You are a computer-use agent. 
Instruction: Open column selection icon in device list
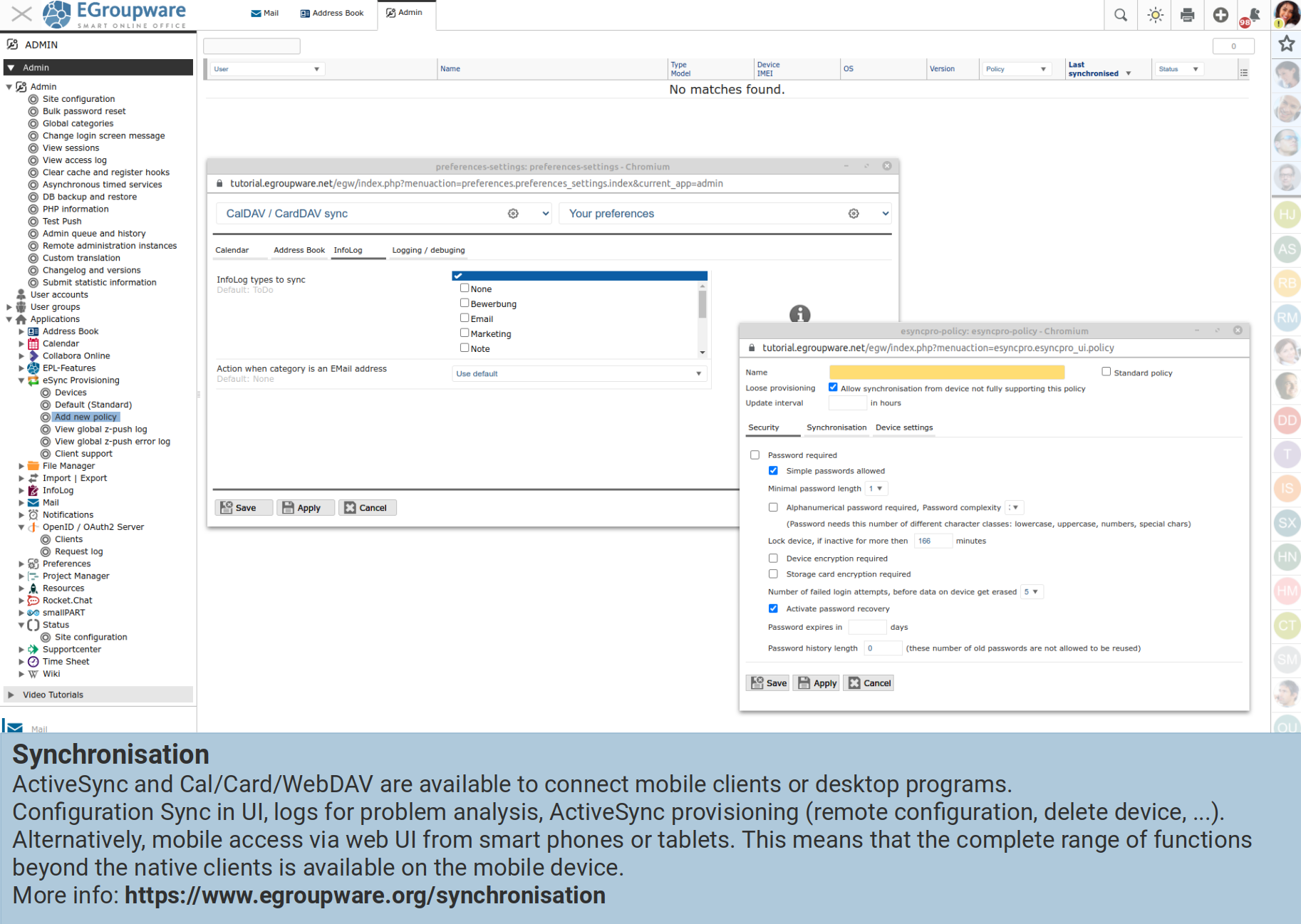point(1243,73)
